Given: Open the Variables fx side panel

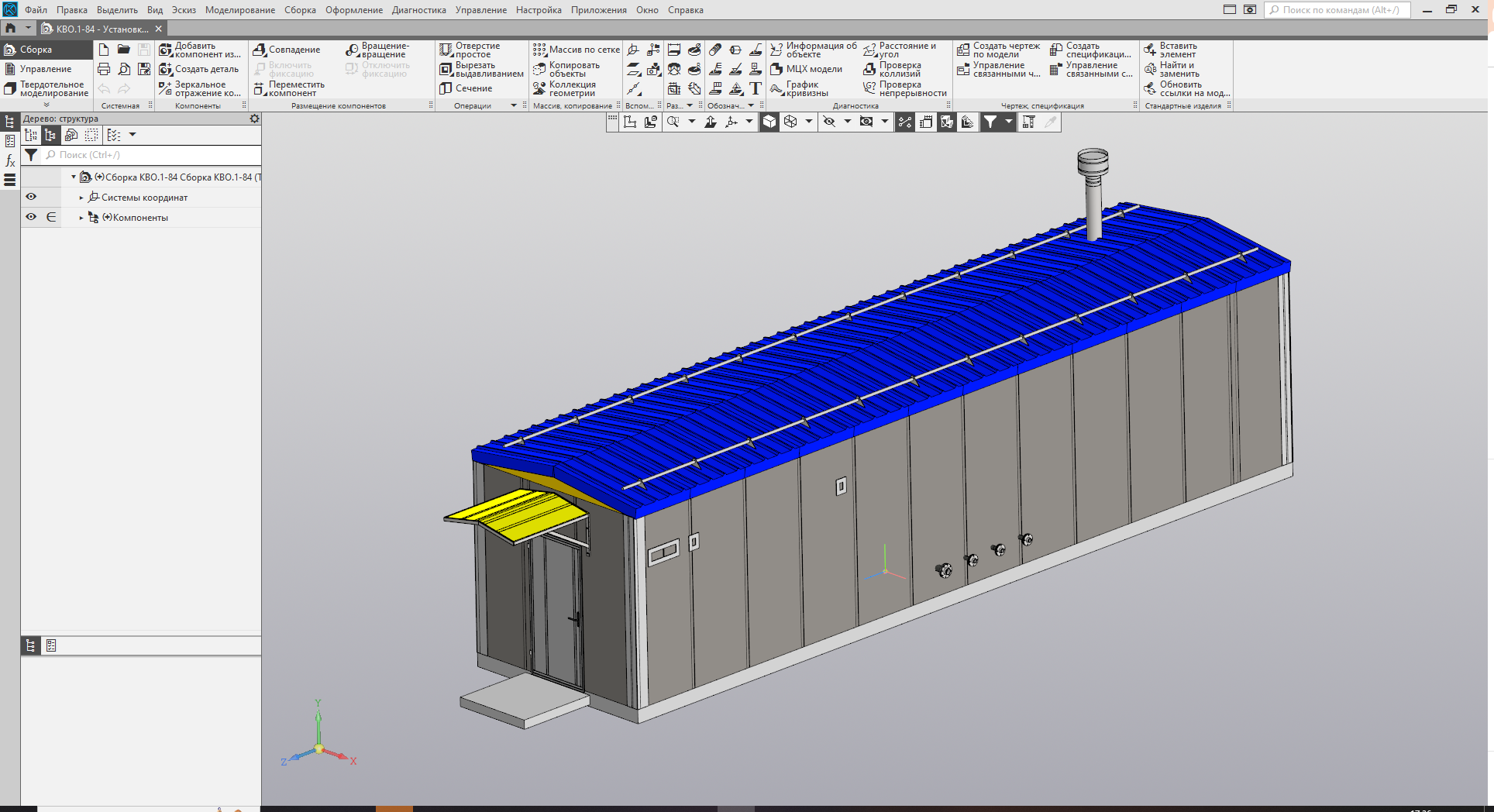Looking at the screenshot, I should (10, 161).
